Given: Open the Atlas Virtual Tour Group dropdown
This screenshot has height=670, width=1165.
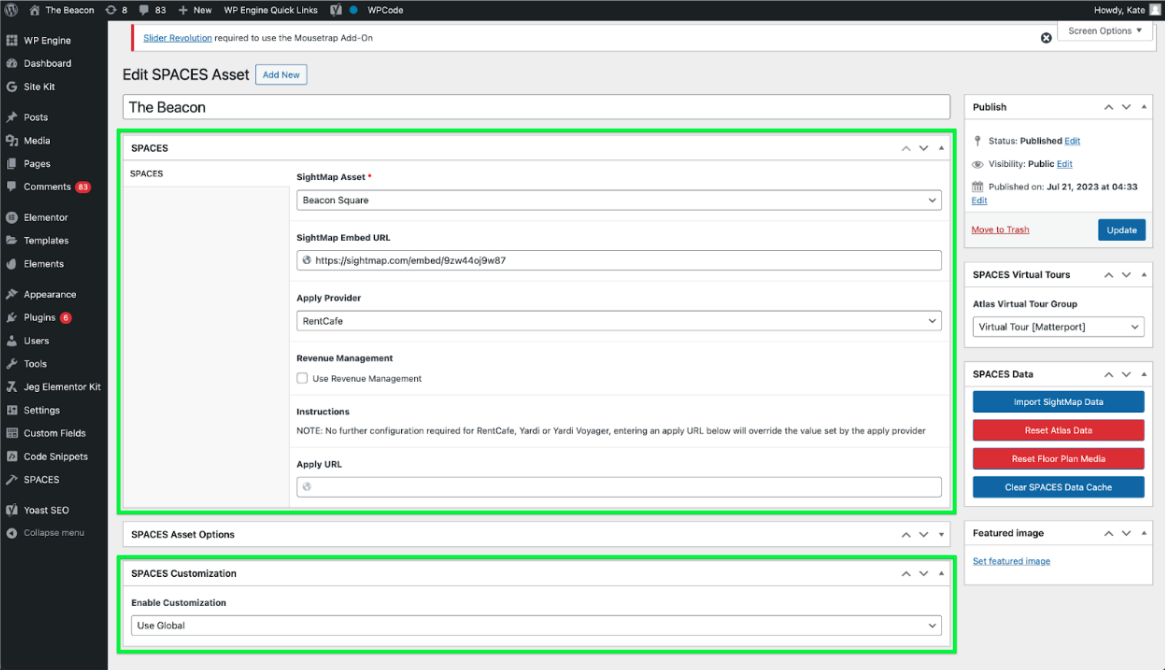Looking at the screenshot, I should point(1058,327).
